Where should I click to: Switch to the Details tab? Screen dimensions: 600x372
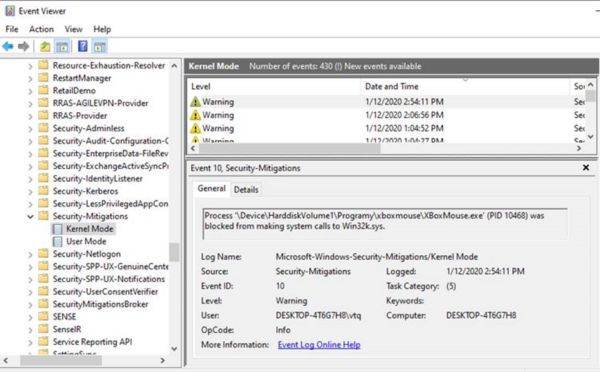coord(246,190)
